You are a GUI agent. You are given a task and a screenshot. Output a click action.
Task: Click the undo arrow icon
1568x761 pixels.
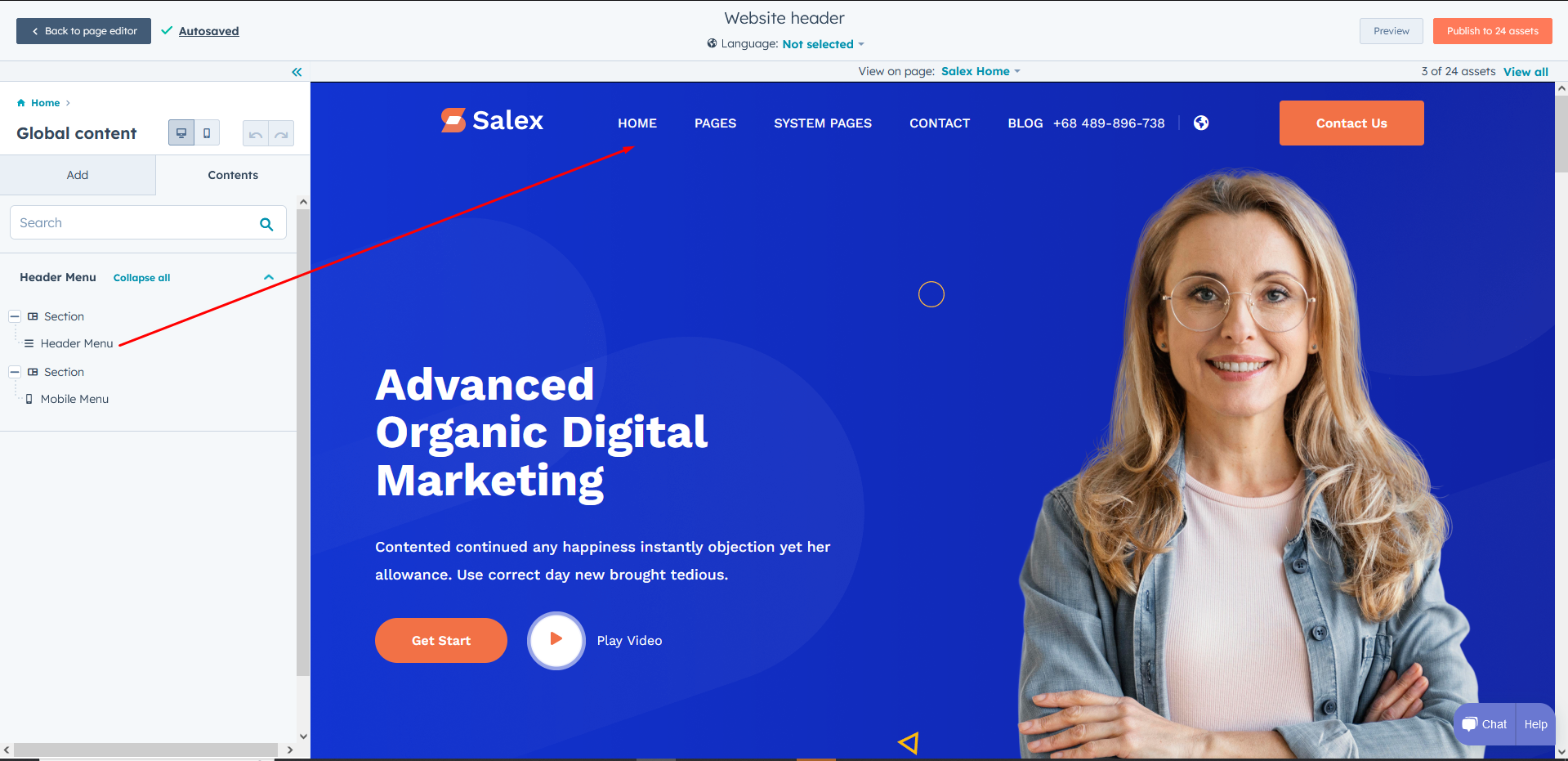[x=256, y=134]
